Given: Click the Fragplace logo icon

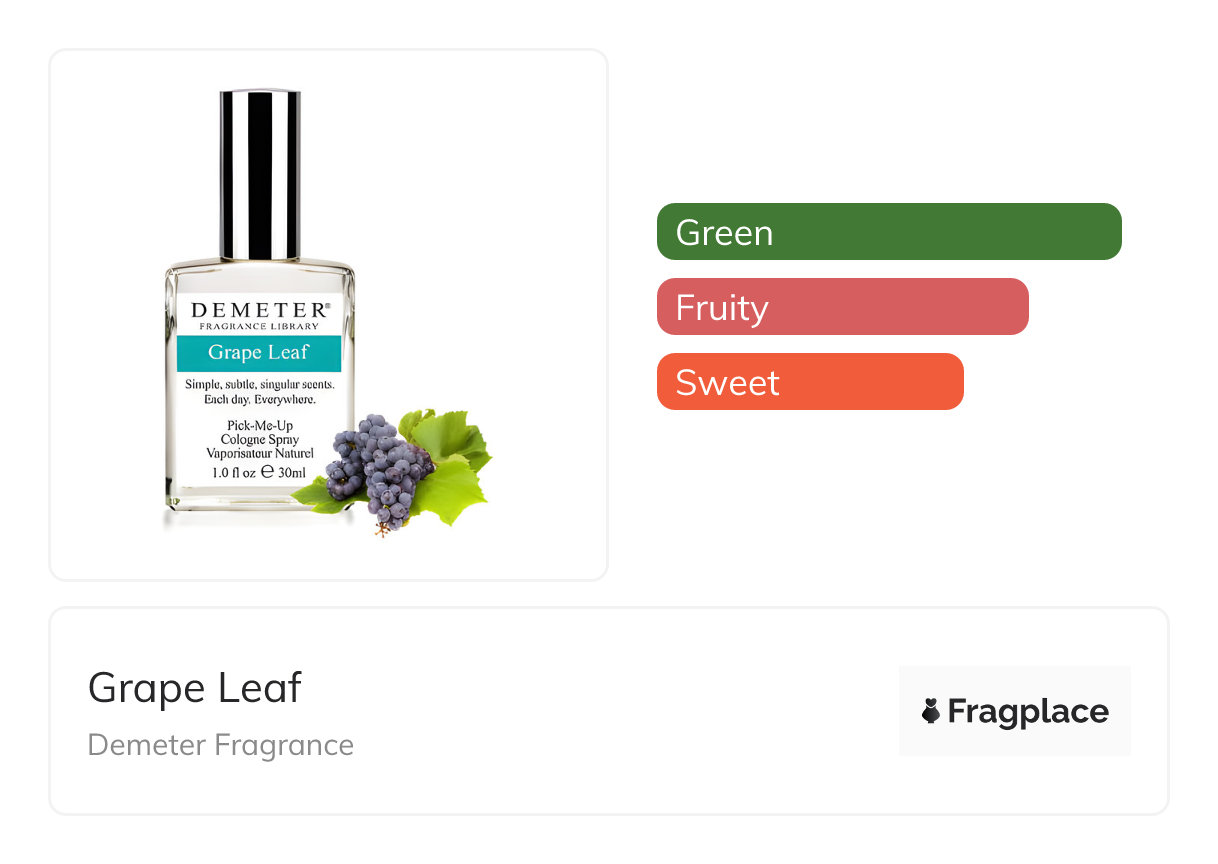Looking at the screenshot, I should pos(931,711).
